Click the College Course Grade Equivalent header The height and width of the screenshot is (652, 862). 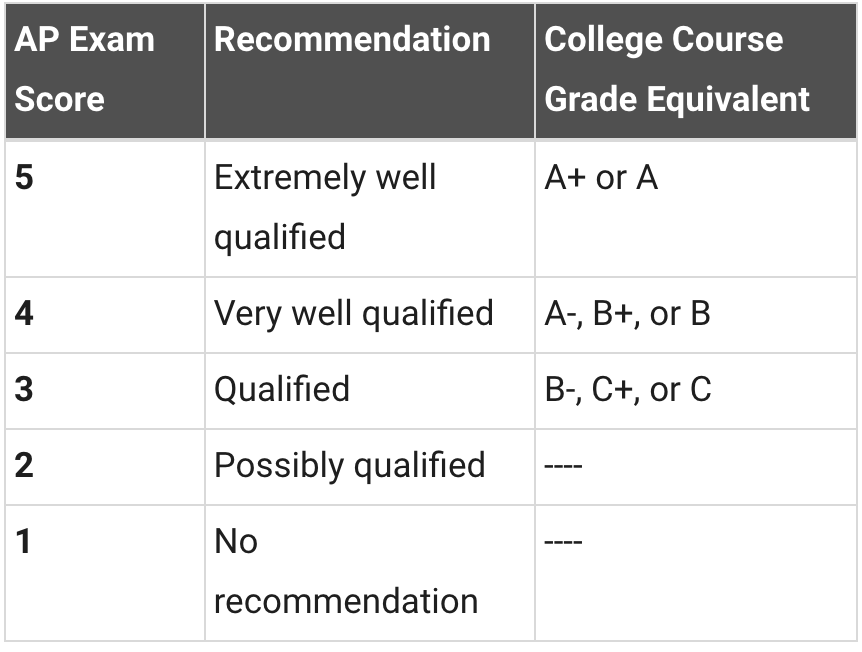696,70
